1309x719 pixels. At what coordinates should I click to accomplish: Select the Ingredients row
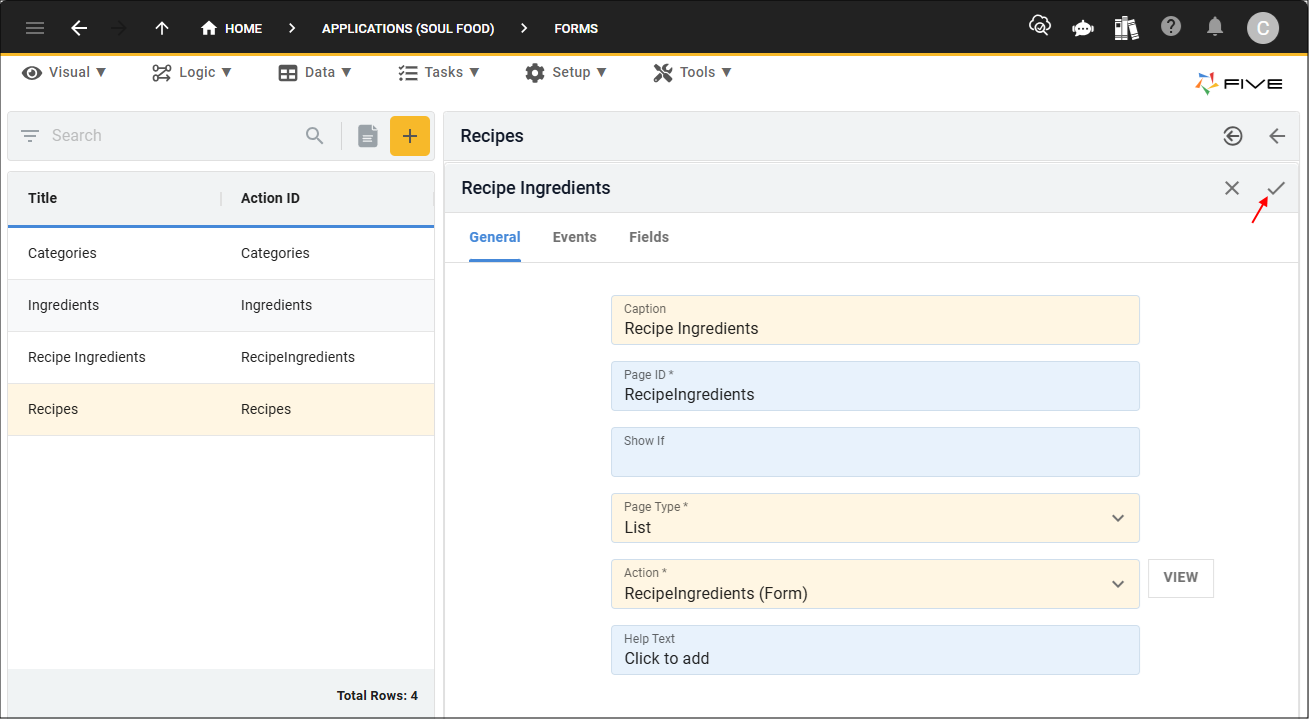pyautogui.click(x=221, y=305)
